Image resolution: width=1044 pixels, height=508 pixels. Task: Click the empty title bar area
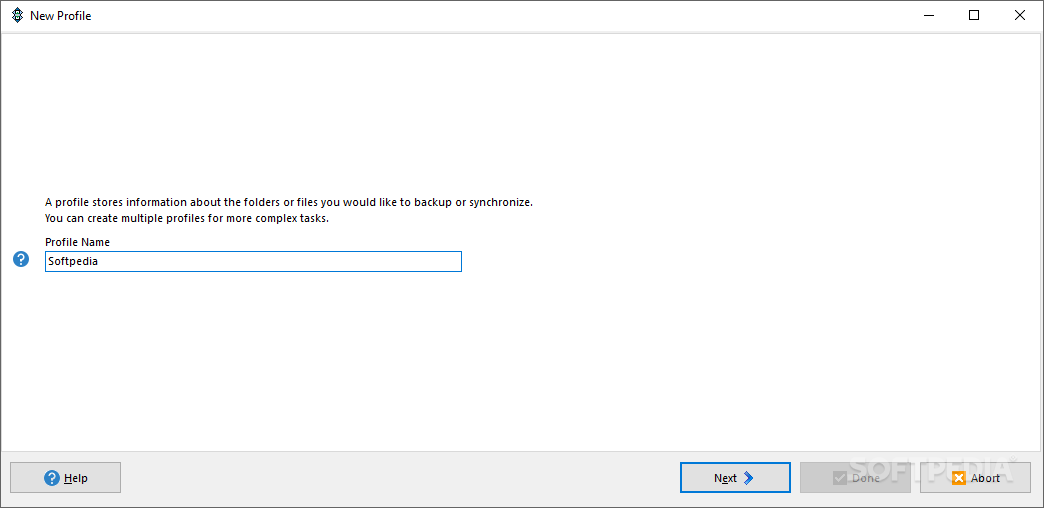tap(500, 16)
